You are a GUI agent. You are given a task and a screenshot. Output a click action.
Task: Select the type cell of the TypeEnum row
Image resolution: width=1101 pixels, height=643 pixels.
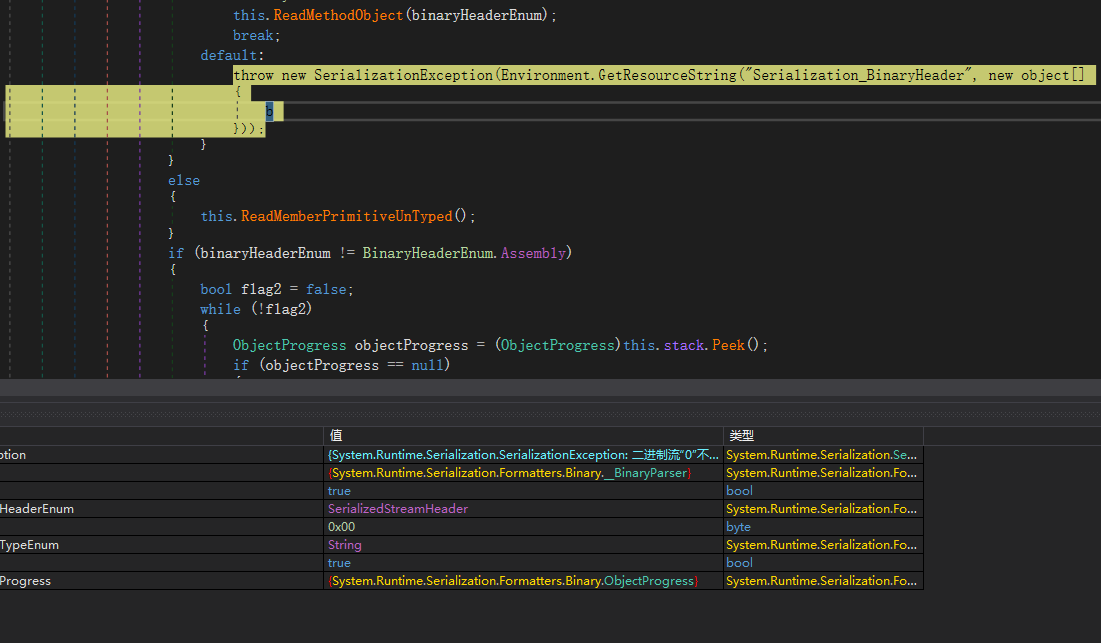tap(823, 545)
